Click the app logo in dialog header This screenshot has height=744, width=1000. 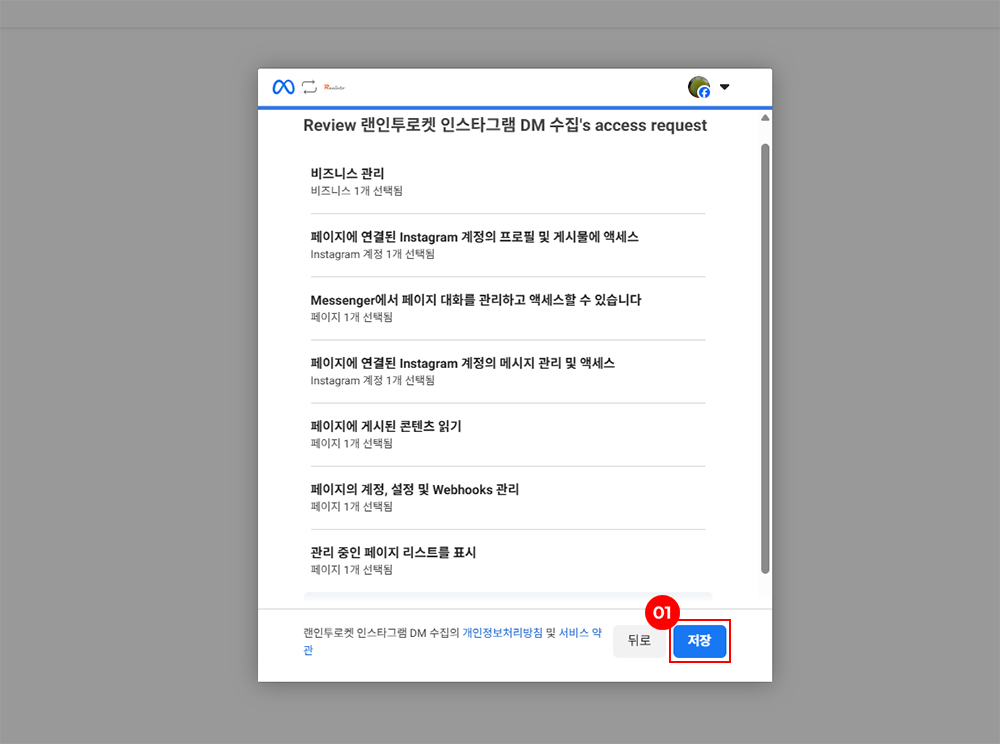(x=334, y=87)
